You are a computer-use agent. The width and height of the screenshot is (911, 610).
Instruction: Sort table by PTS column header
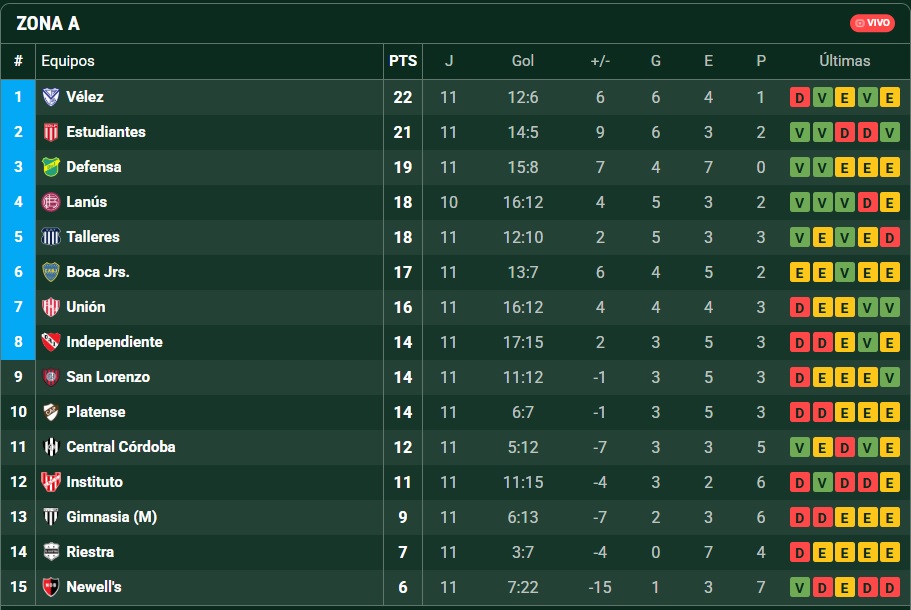click(x=403, y=61)
